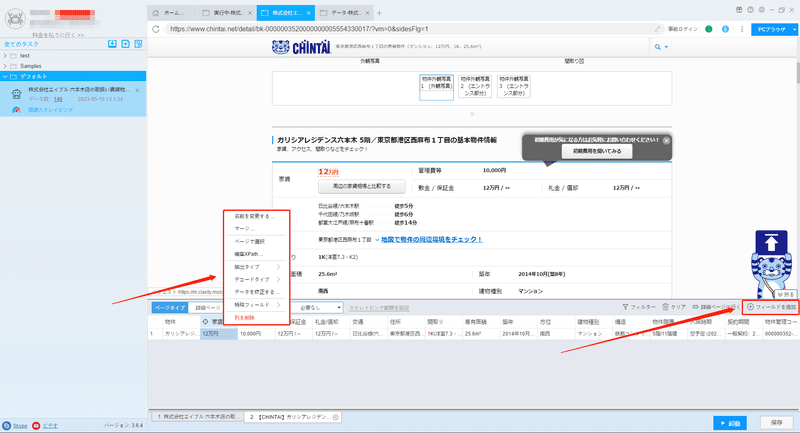Screen dimensions: 800x433
Task: Click the help question mark icon
Action: pyautogui.click(x=750, y=10)
